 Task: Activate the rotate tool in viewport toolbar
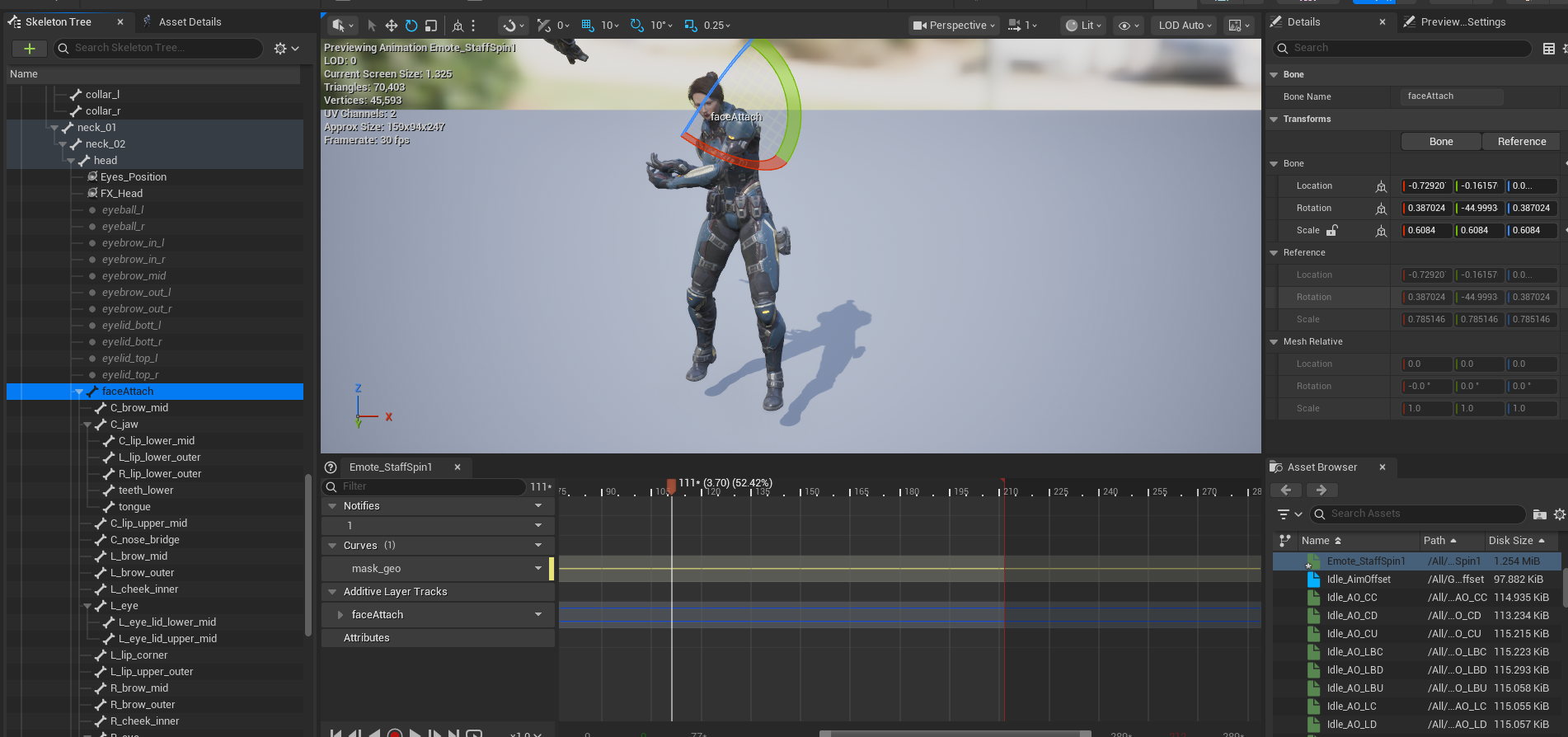[411, 26]
